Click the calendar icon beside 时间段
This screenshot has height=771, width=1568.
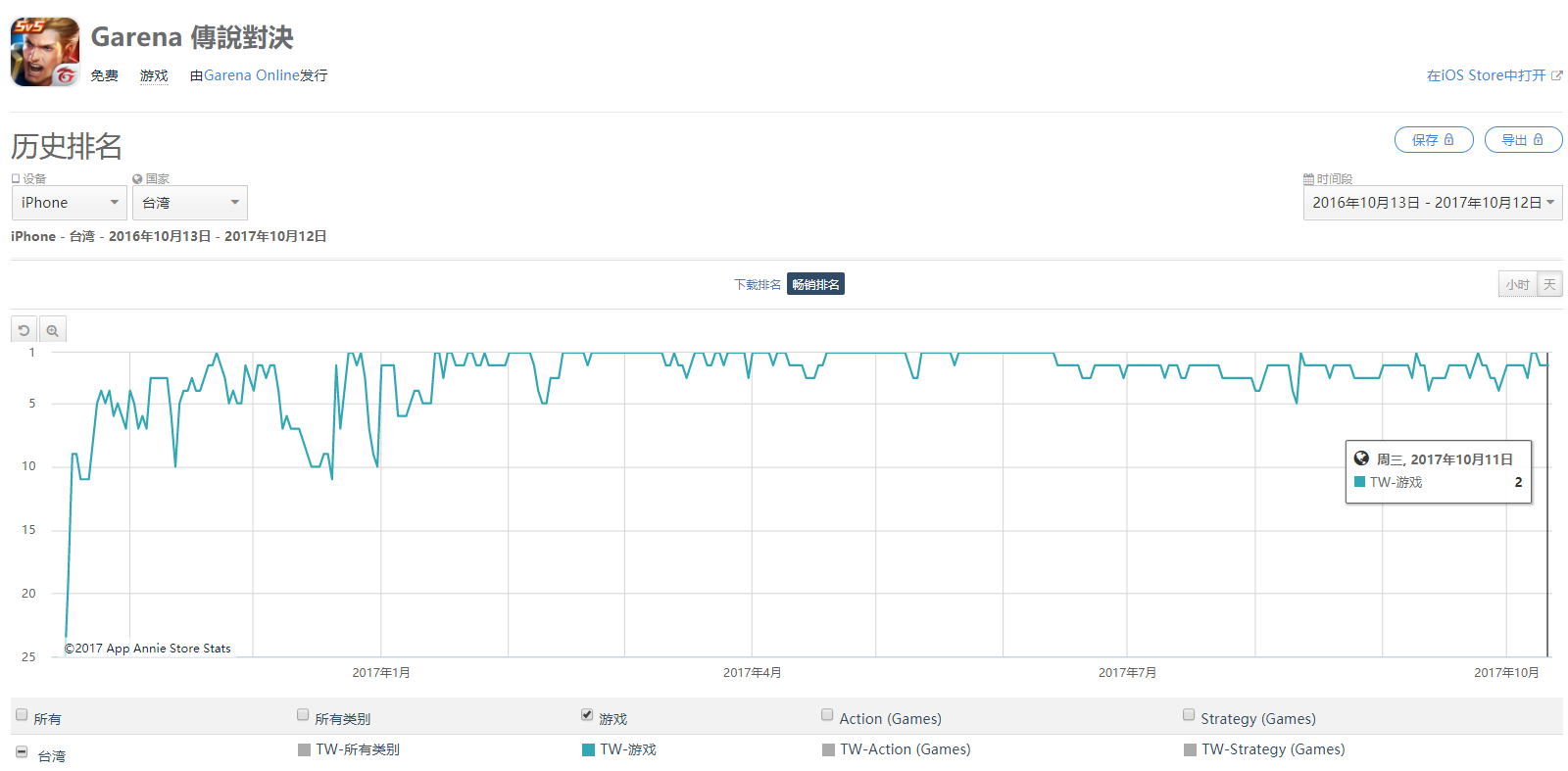(x=1308, y=179)
